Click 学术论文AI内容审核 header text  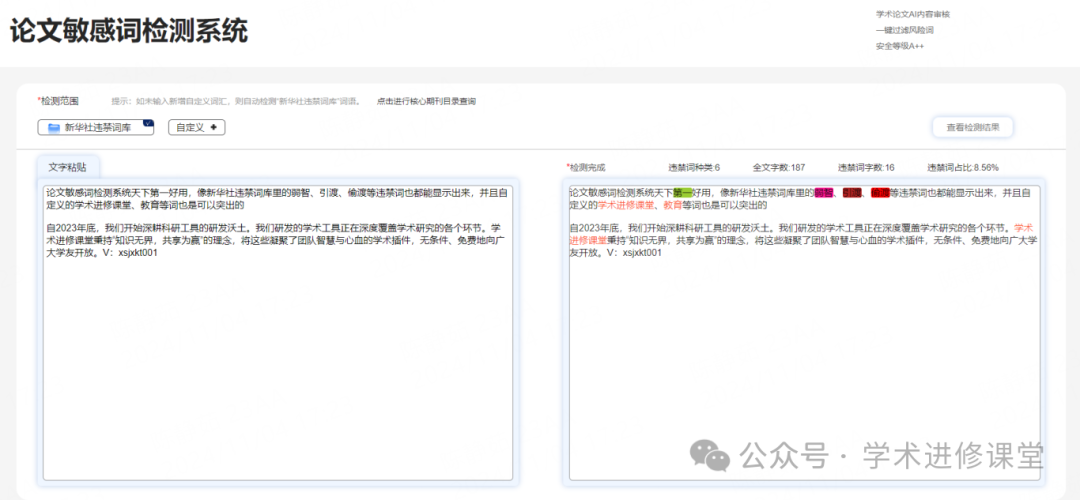913,14
